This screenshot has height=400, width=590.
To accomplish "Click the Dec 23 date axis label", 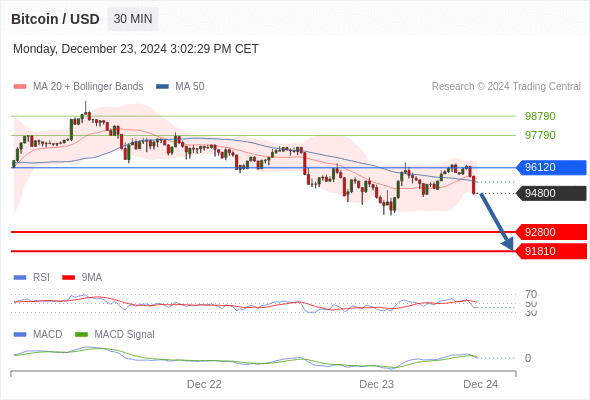I will click(x=377, y=384).
